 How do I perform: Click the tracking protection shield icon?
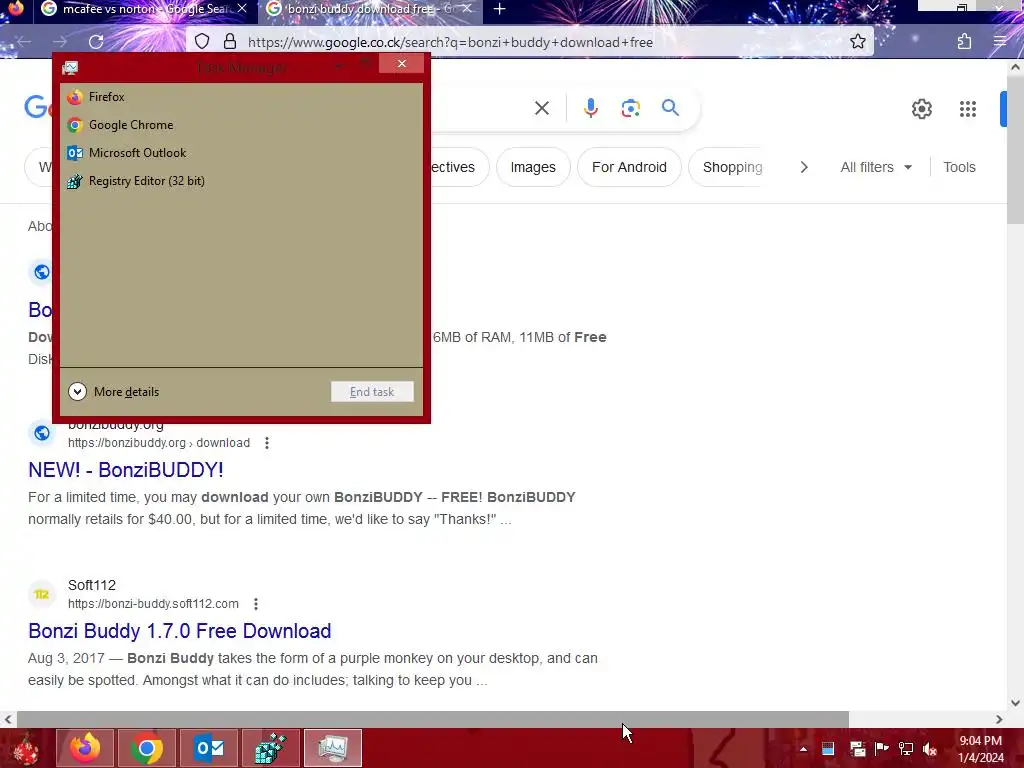tap(202, 42)
